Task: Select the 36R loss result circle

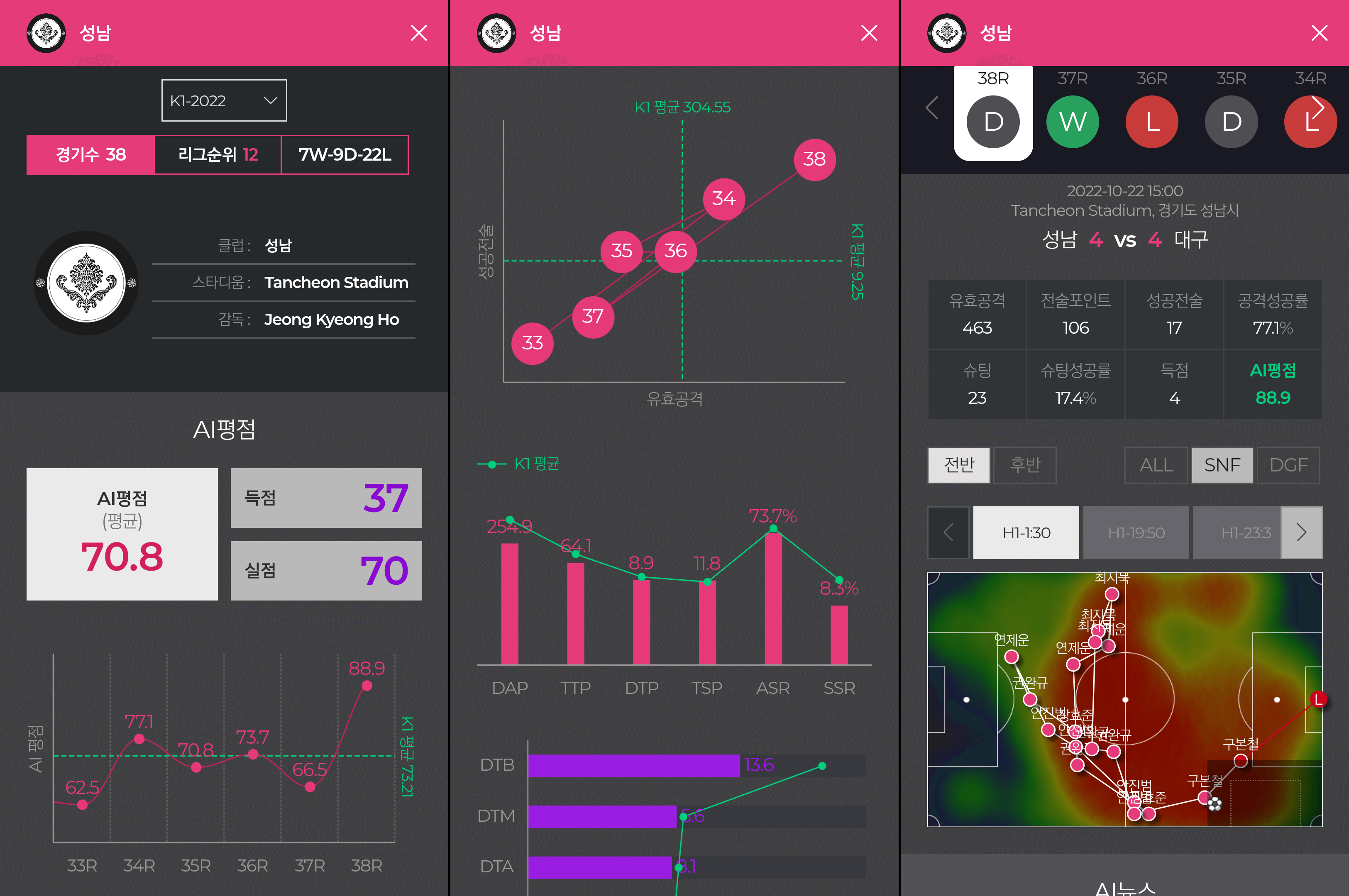Action: coord(1151,122)
